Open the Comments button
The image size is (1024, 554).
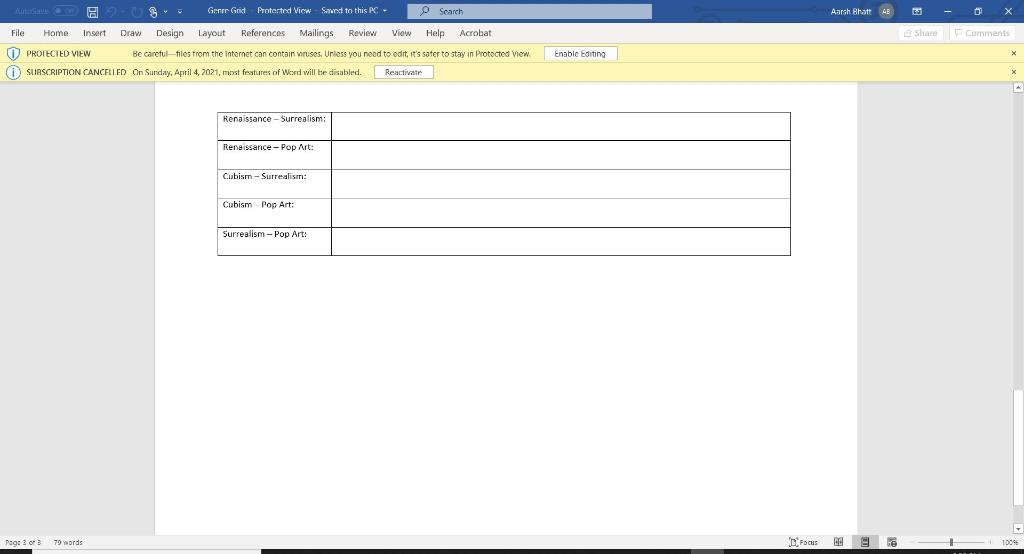(982, 33)
